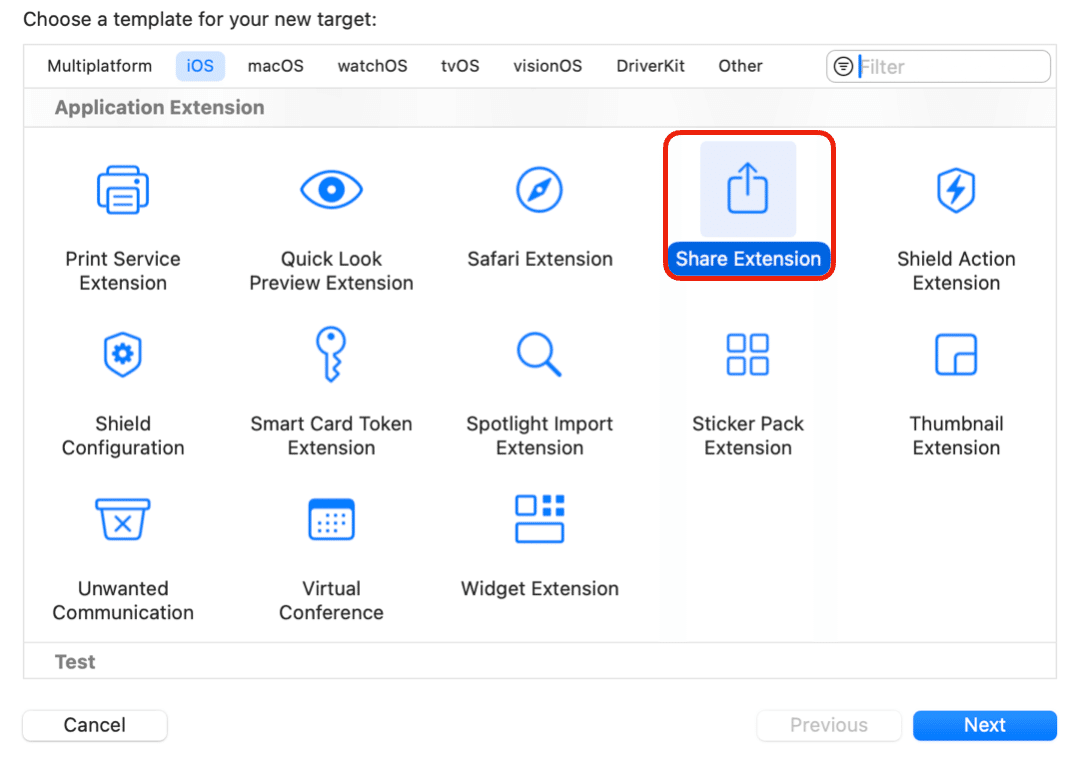Select the iOS platform tab

[200, 66]
